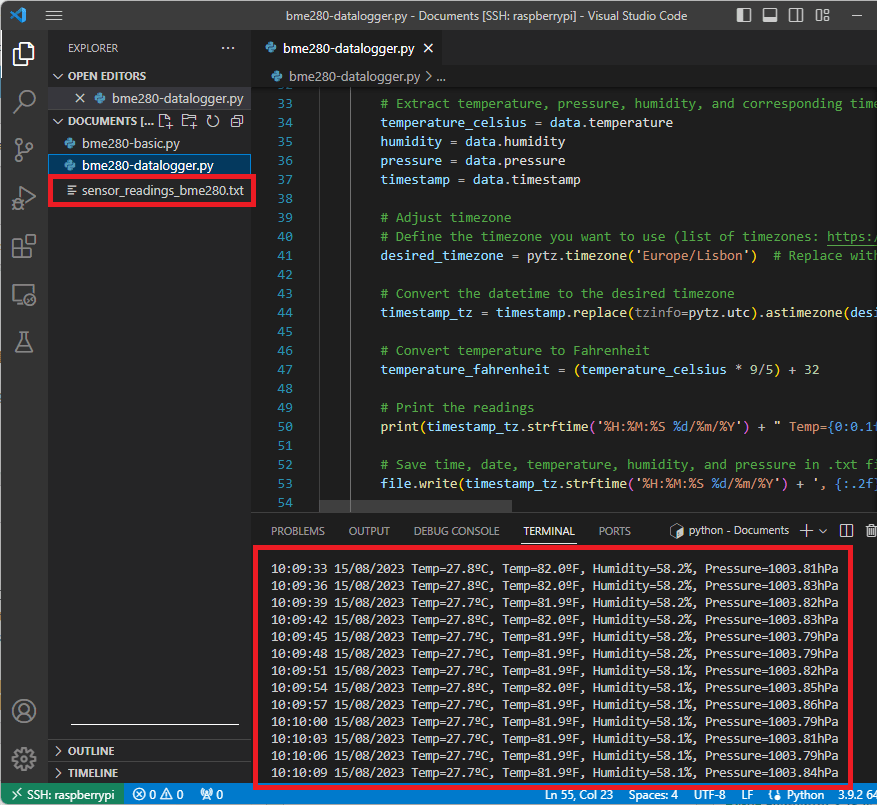Screen dimensions: 877x805
Task: Click the Refresh Explorer icon
Action: [x=214, y=120]
